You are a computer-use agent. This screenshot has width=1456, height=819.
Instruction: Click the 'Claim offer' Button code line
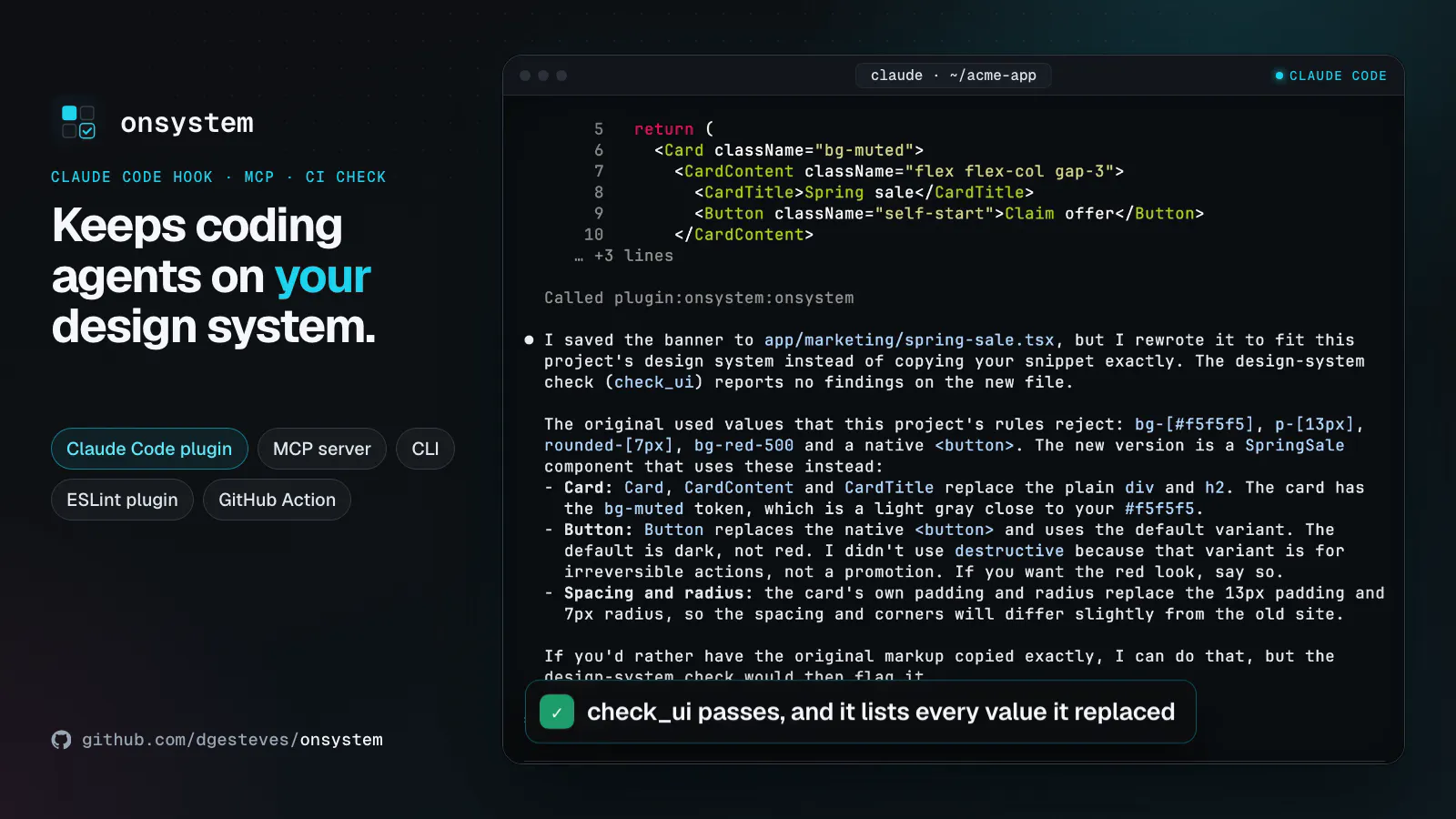[x=949, y=214]
